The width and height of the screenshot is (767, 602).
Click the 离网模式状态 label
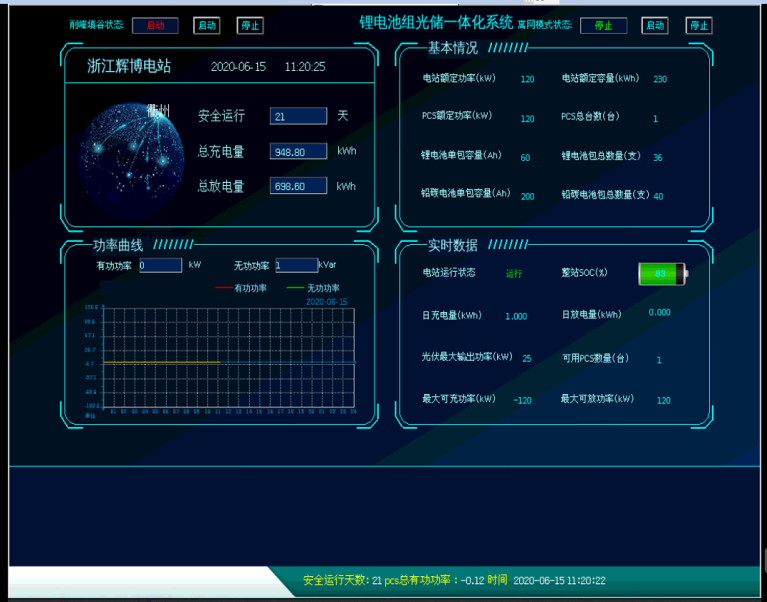click(x=544, y=24)
